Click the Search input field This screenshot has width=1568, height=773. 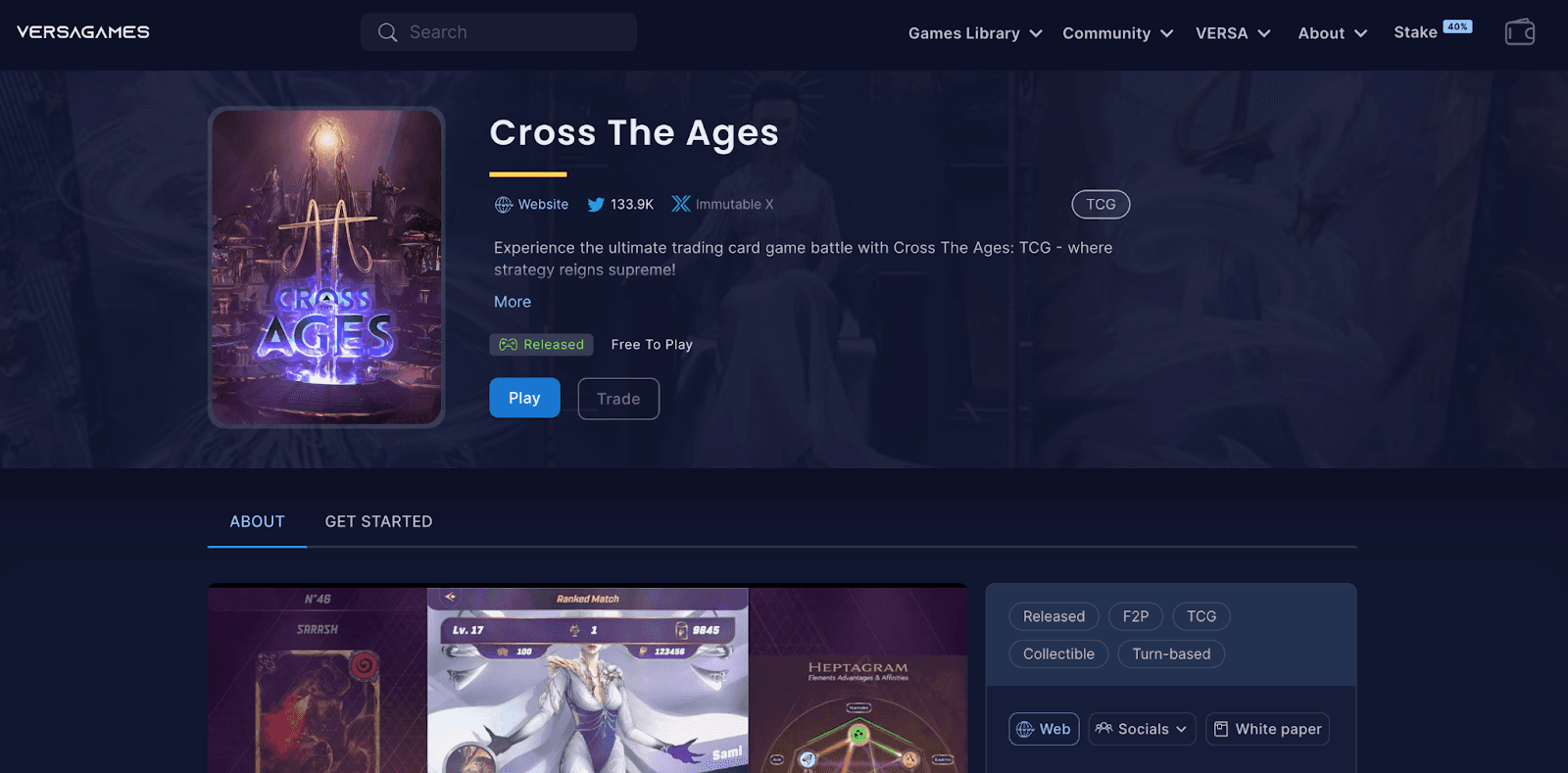pyautogui.click(x=499, y=32)
